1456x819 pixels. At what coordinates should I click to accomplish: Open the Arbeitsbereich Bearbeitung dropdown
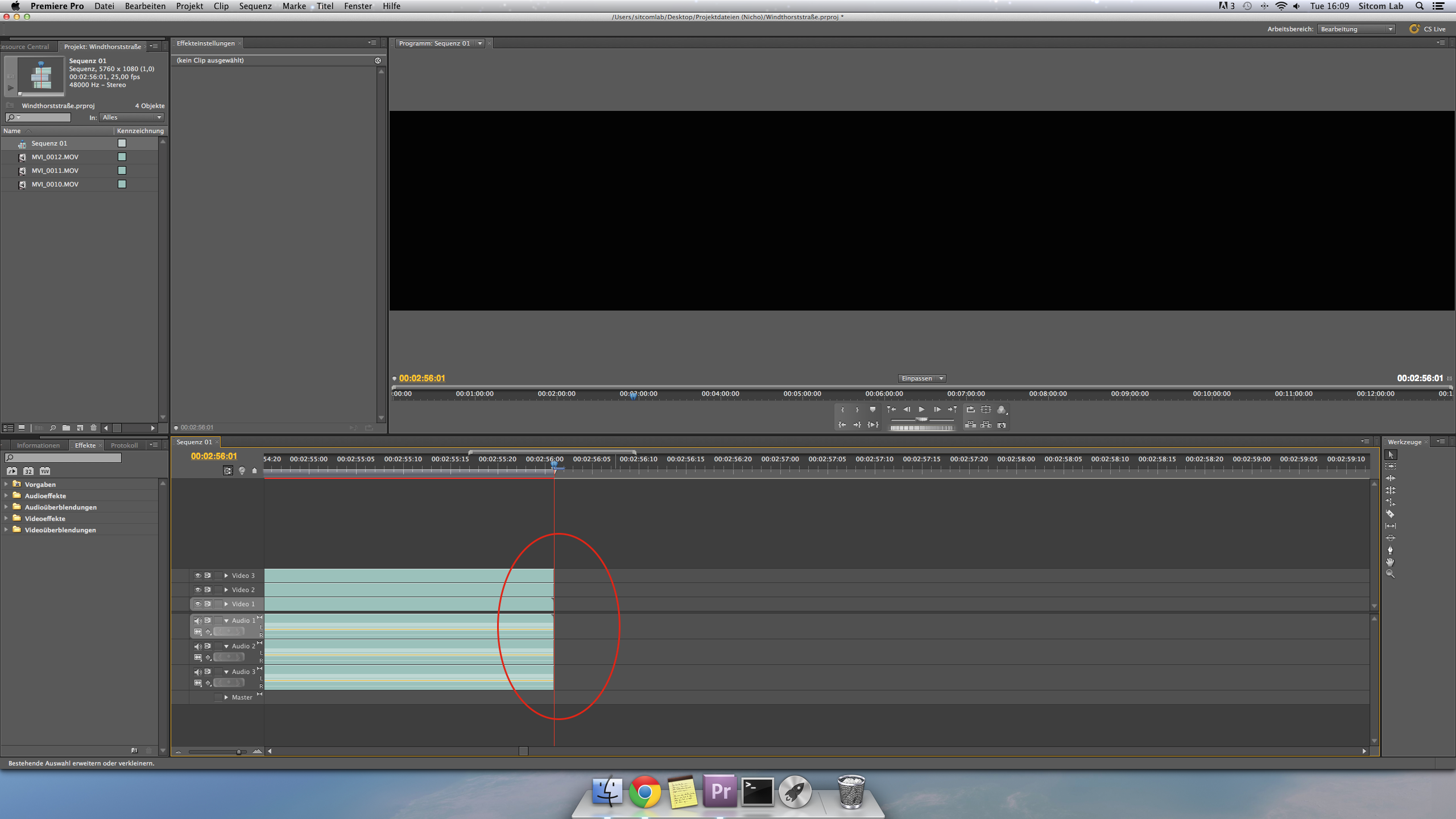point(1356,29)
